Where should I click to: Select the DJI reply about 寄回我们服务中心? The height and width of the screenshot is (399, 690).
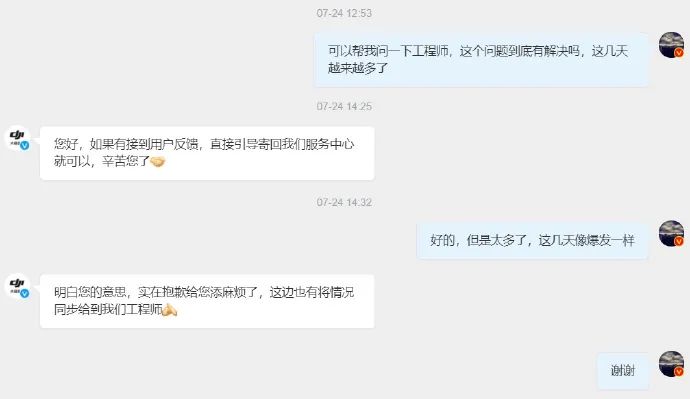coord(207,153)
